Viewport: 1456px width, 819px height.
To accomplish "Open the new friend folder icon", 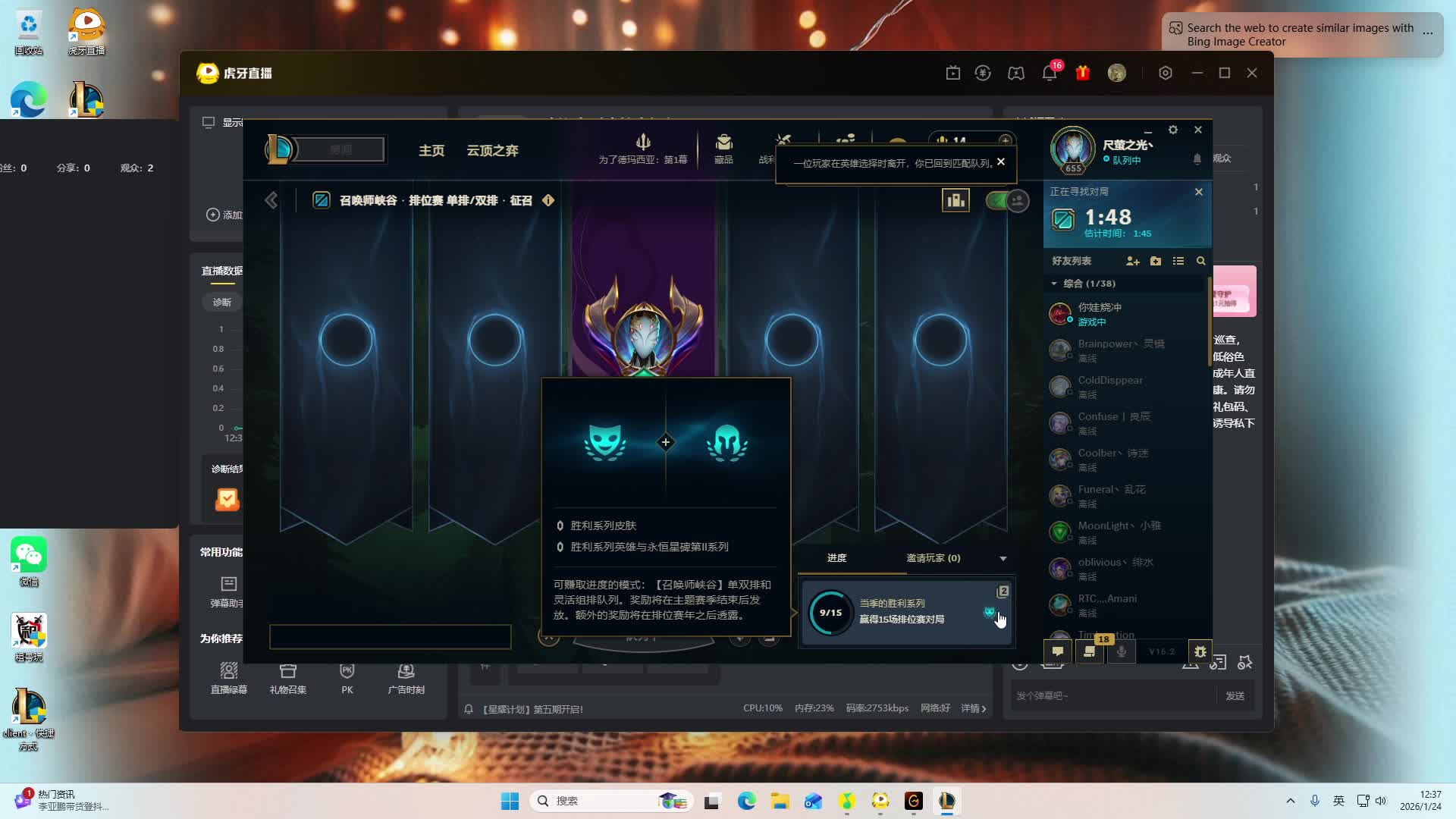I will click(x=1156, y=261).
